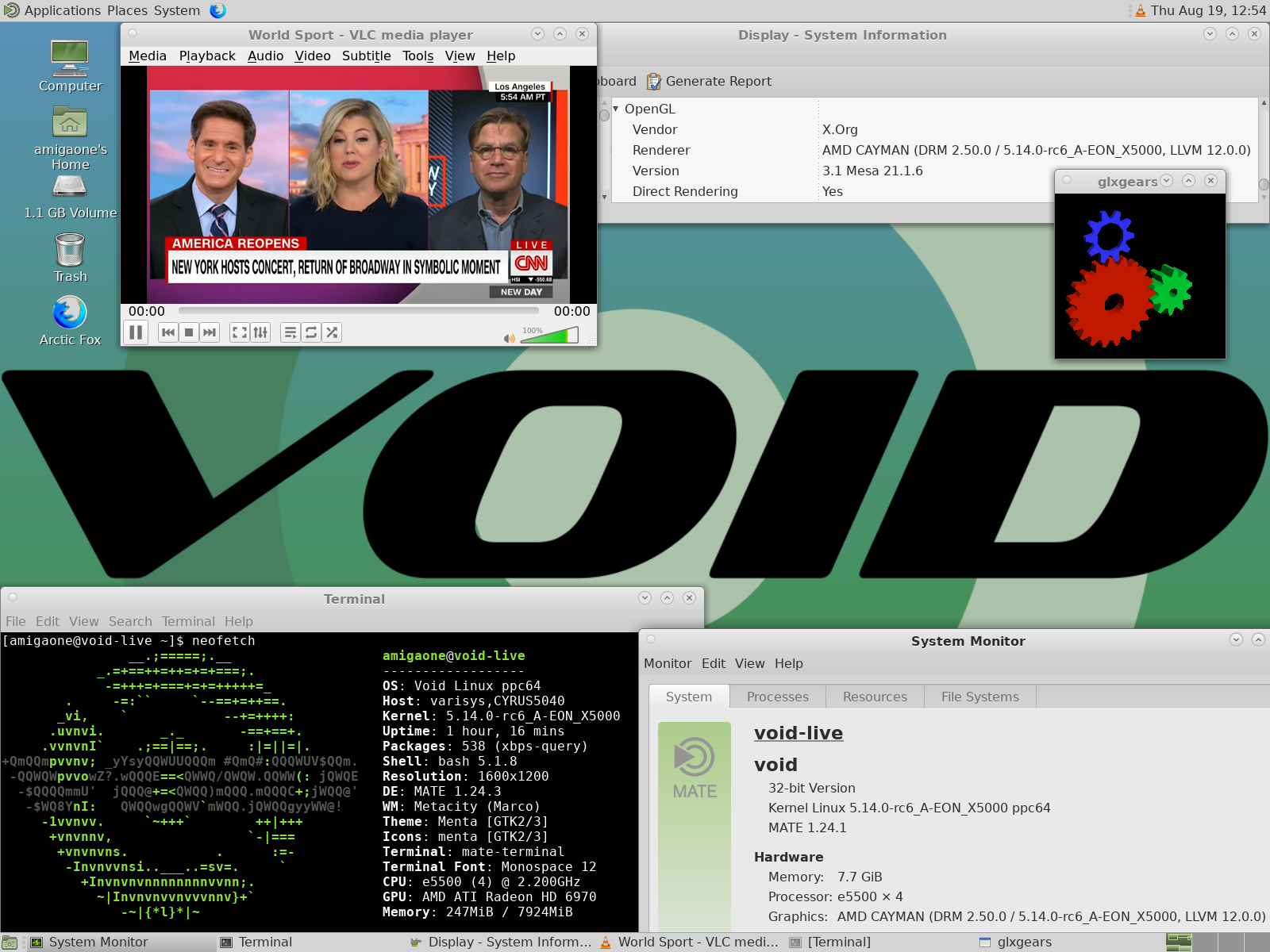
Task: Open Terminal window's File menu
Action: tap(16, 621)
